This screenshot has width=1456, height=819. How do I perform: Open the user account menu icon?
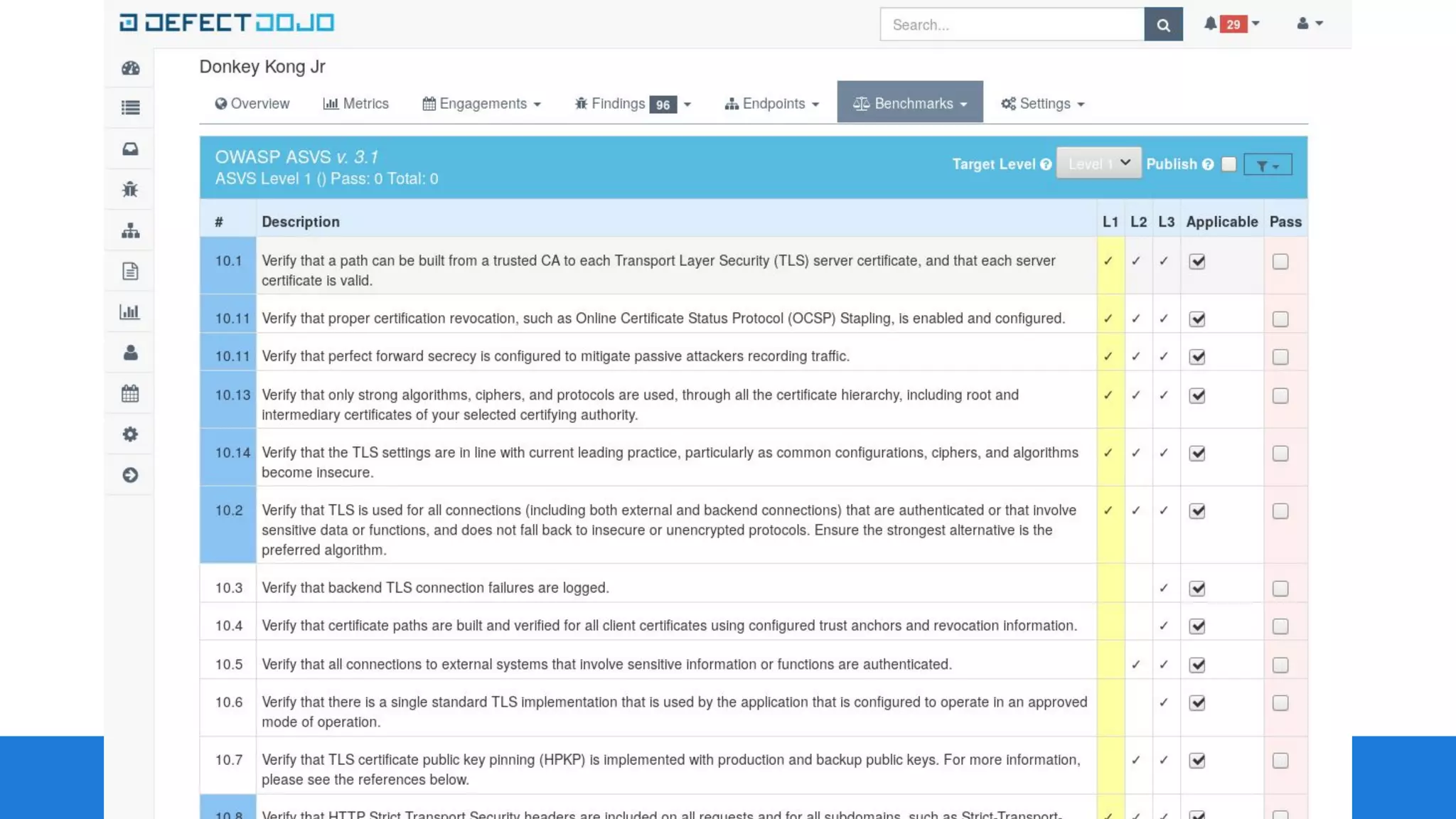click(x=1310, y=23)
